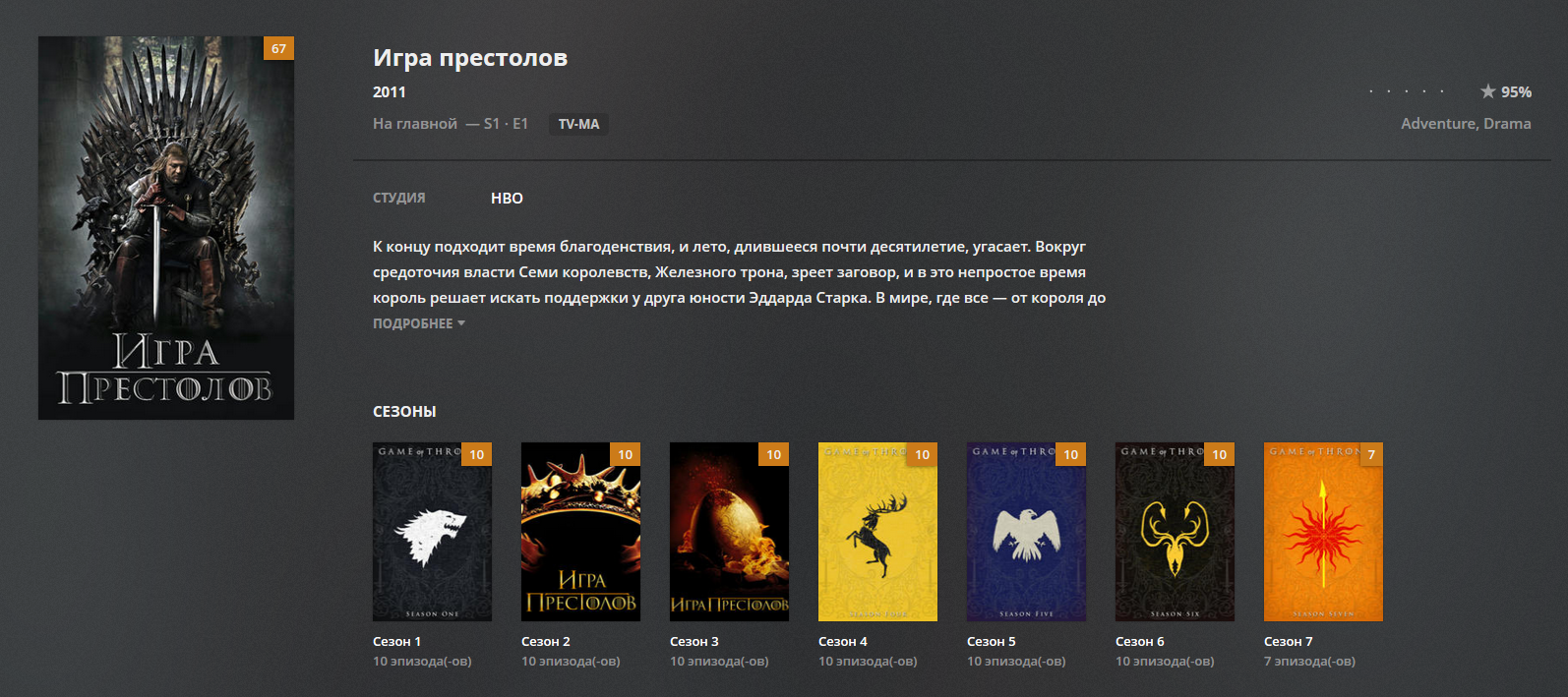Click the Сезон 4 title link
Viewport: 1568px width, 697px height.
tap(843, 641)
